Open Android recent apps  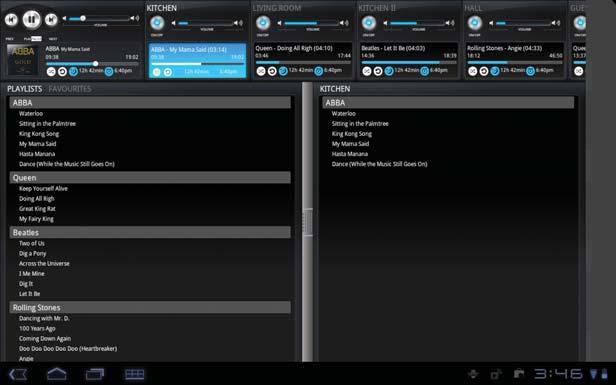(95, 374)
